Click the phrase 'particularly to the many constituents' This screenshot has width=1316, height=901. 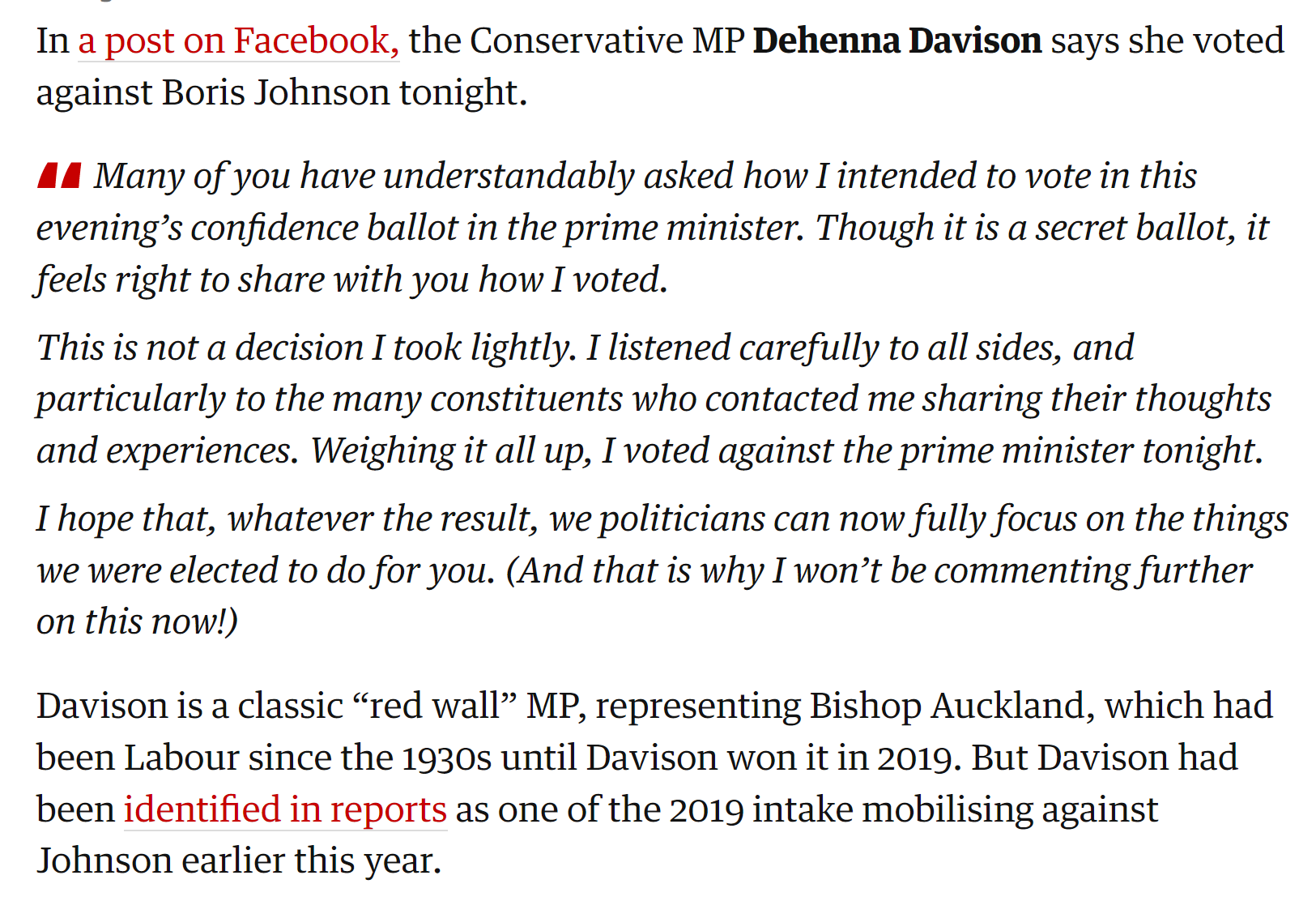(329, 399)
